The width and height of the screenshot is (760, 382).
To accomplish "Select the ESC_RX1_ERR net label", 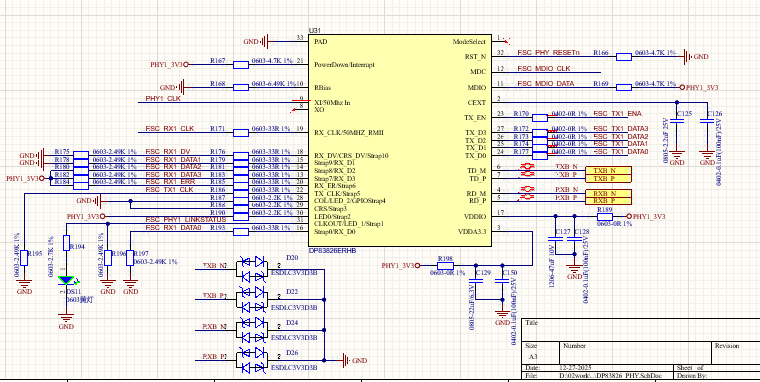I will pos(170,182).
